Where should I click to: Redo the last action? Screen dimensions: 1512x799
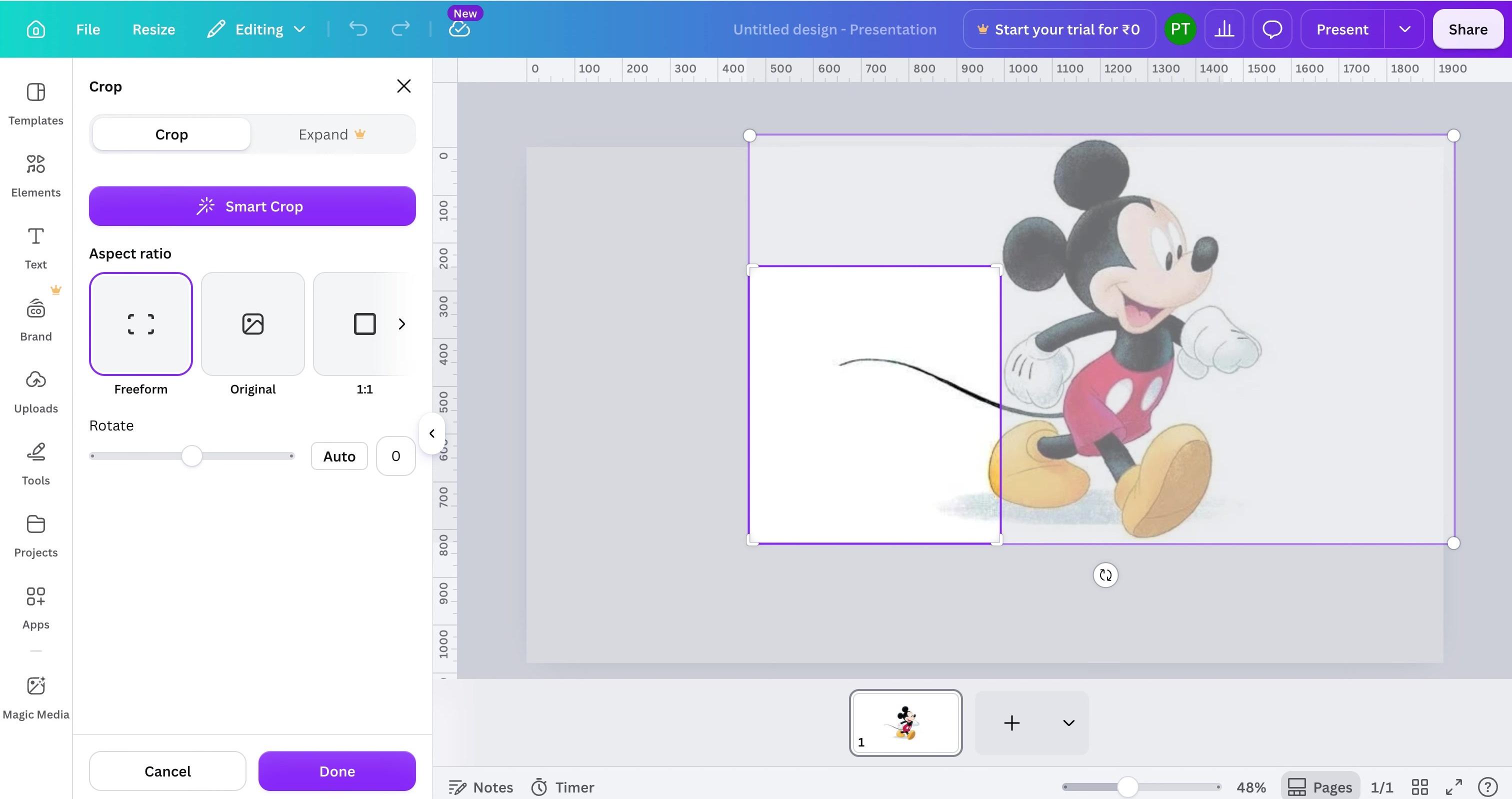tap(400, 29)
